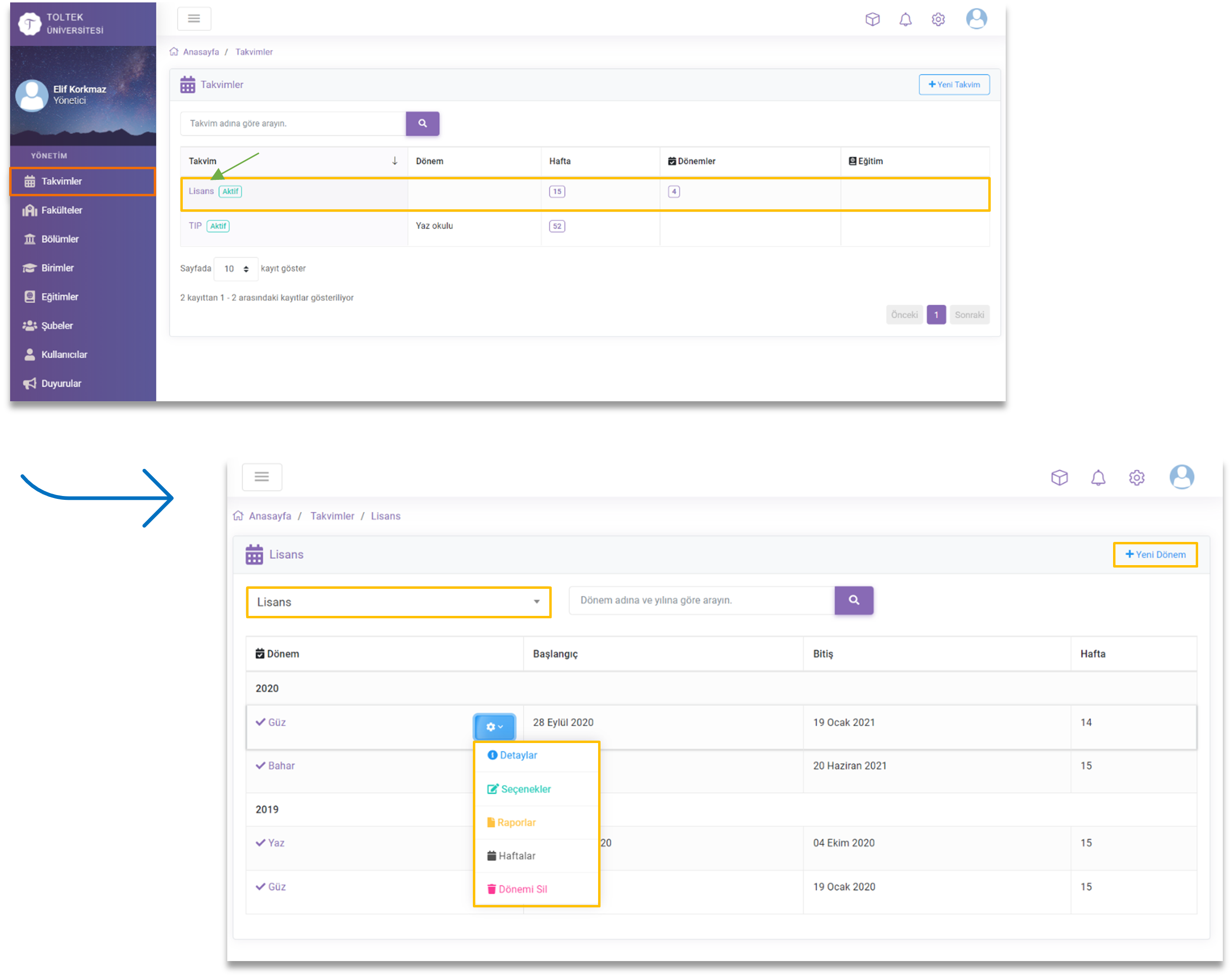Click the Yeni Dönem button
Viewport: 1232px width, 977px height.
(x=1155, y=554)
